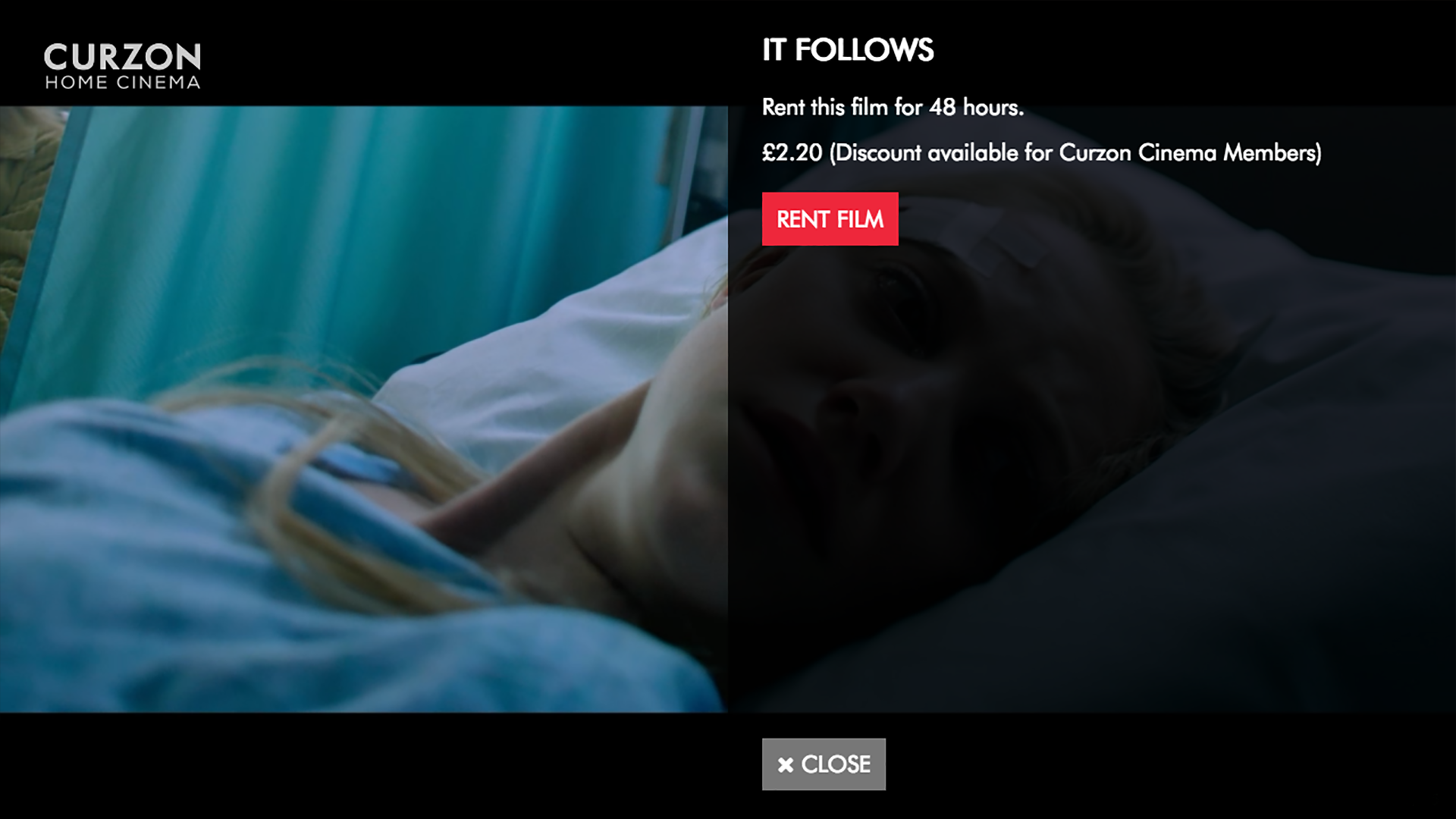This screenshot has width=1456, height=819.
Task: Open the Curzon Home Cinema logo
Action: pos(122,66)
